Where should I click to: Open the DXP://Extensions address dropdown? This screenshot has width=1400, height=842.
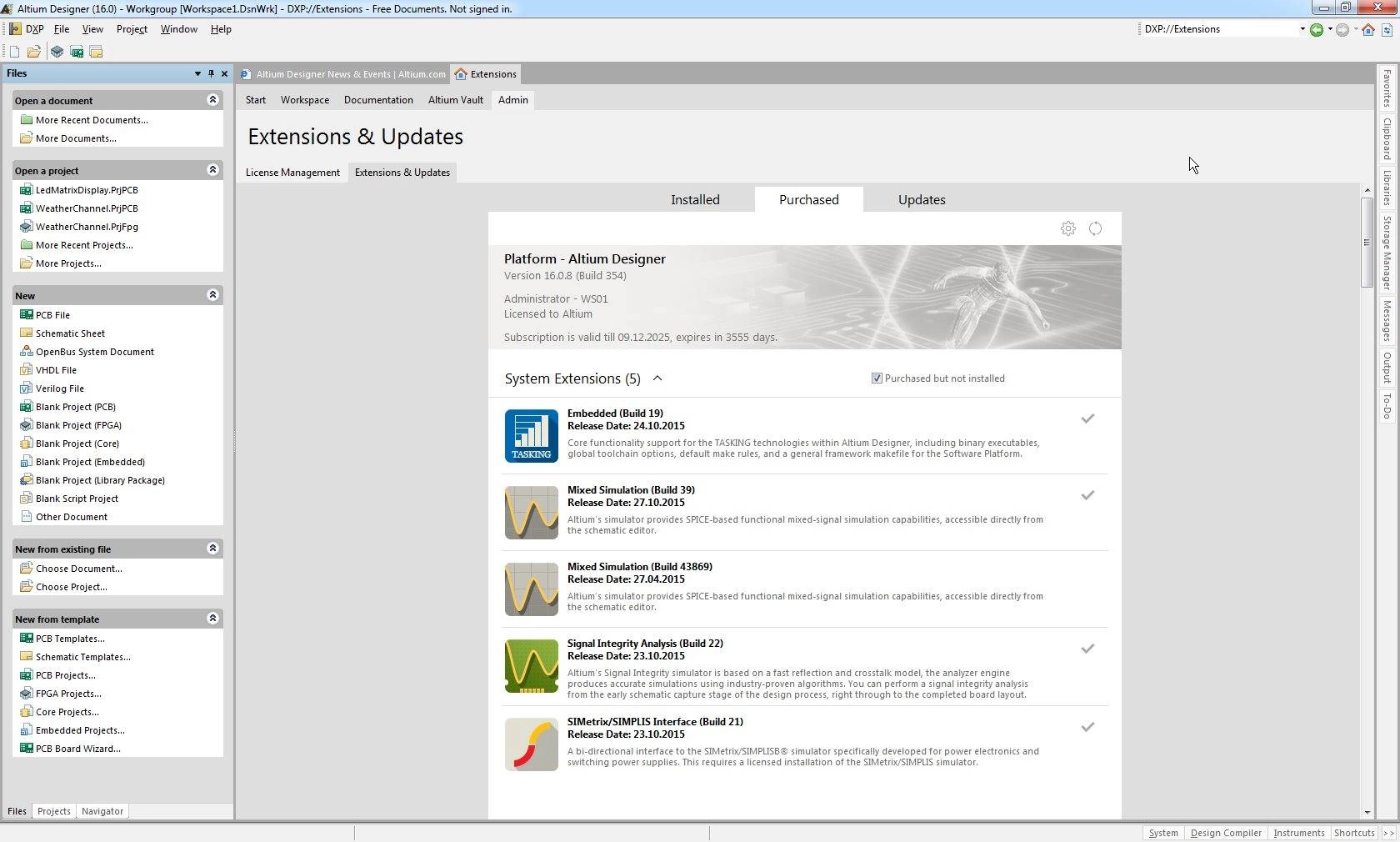pos(1302,29)
